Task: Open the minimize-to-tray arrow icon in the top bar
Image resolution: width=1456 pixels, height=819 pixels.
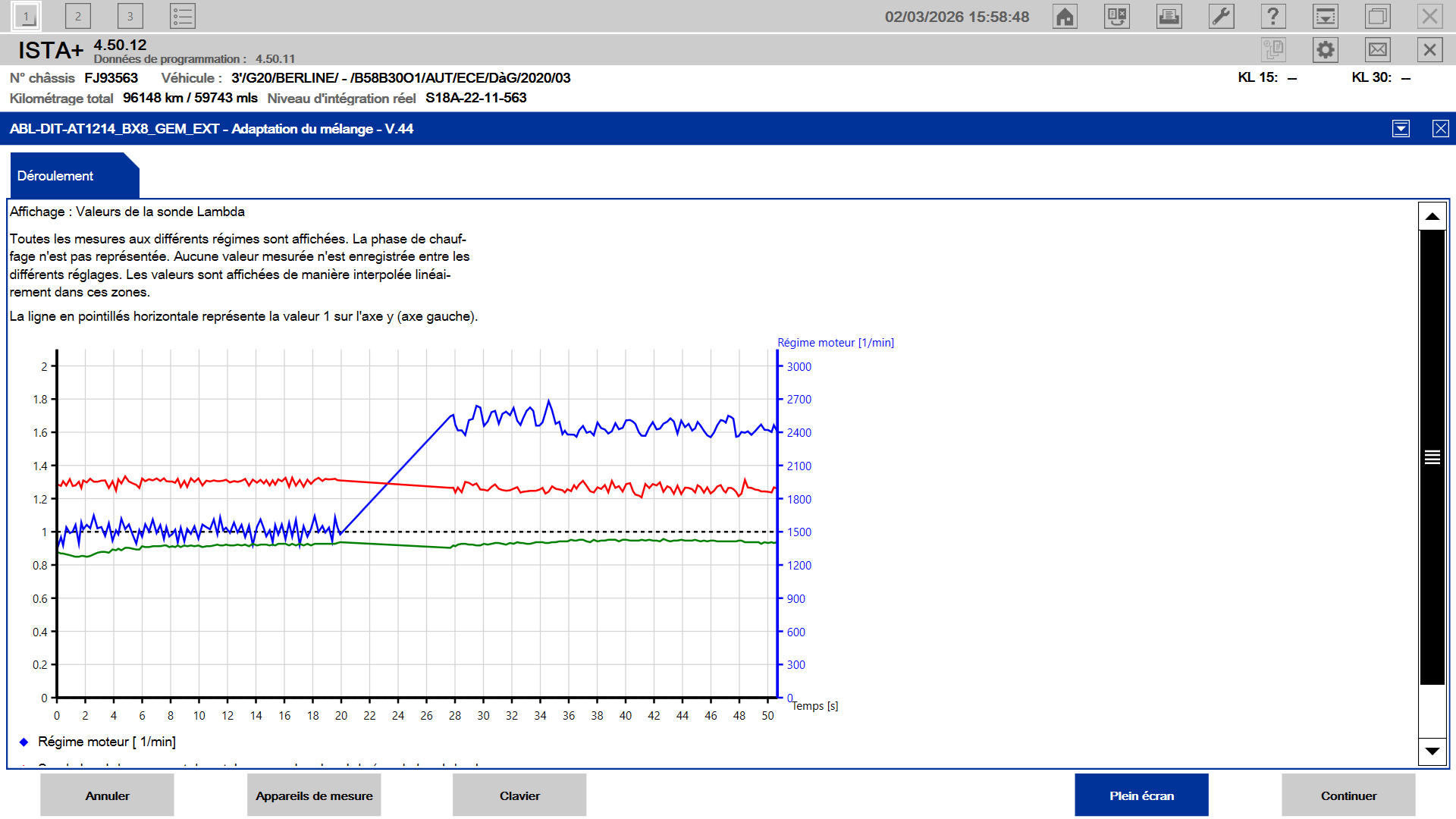Action: tap(1326, 16)
